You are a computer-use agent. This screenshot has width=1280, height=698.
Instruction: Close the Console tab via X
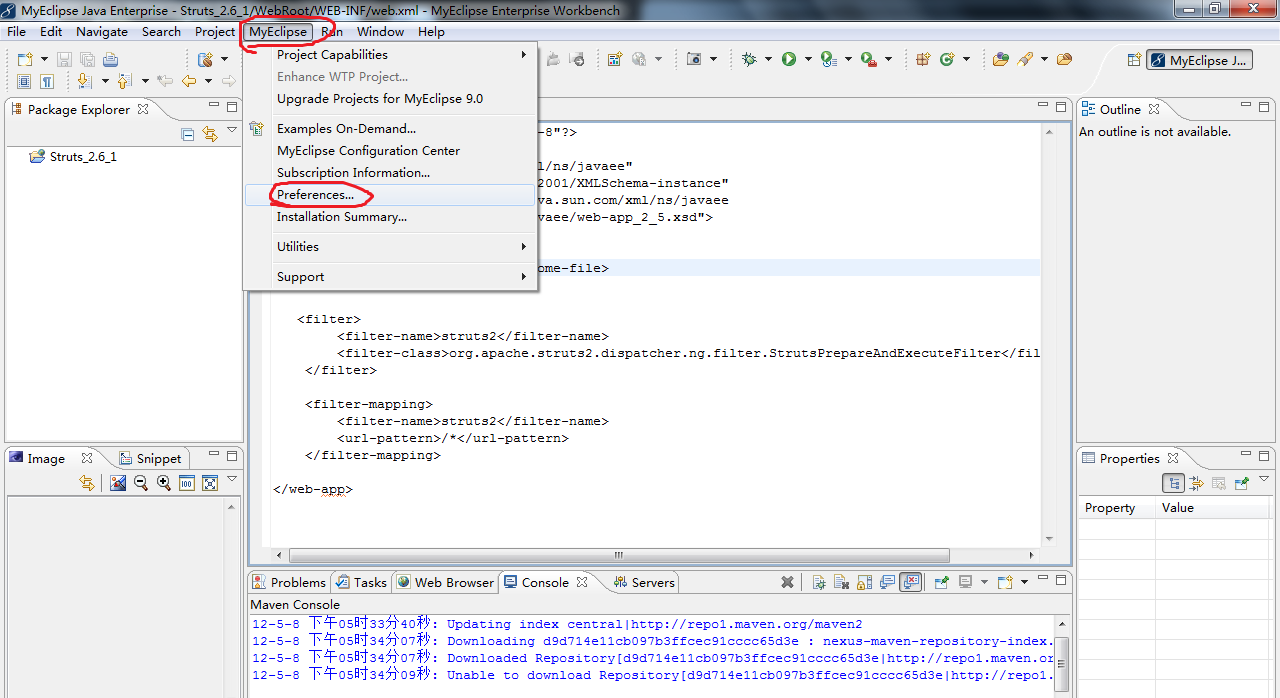tap(583, 582)
